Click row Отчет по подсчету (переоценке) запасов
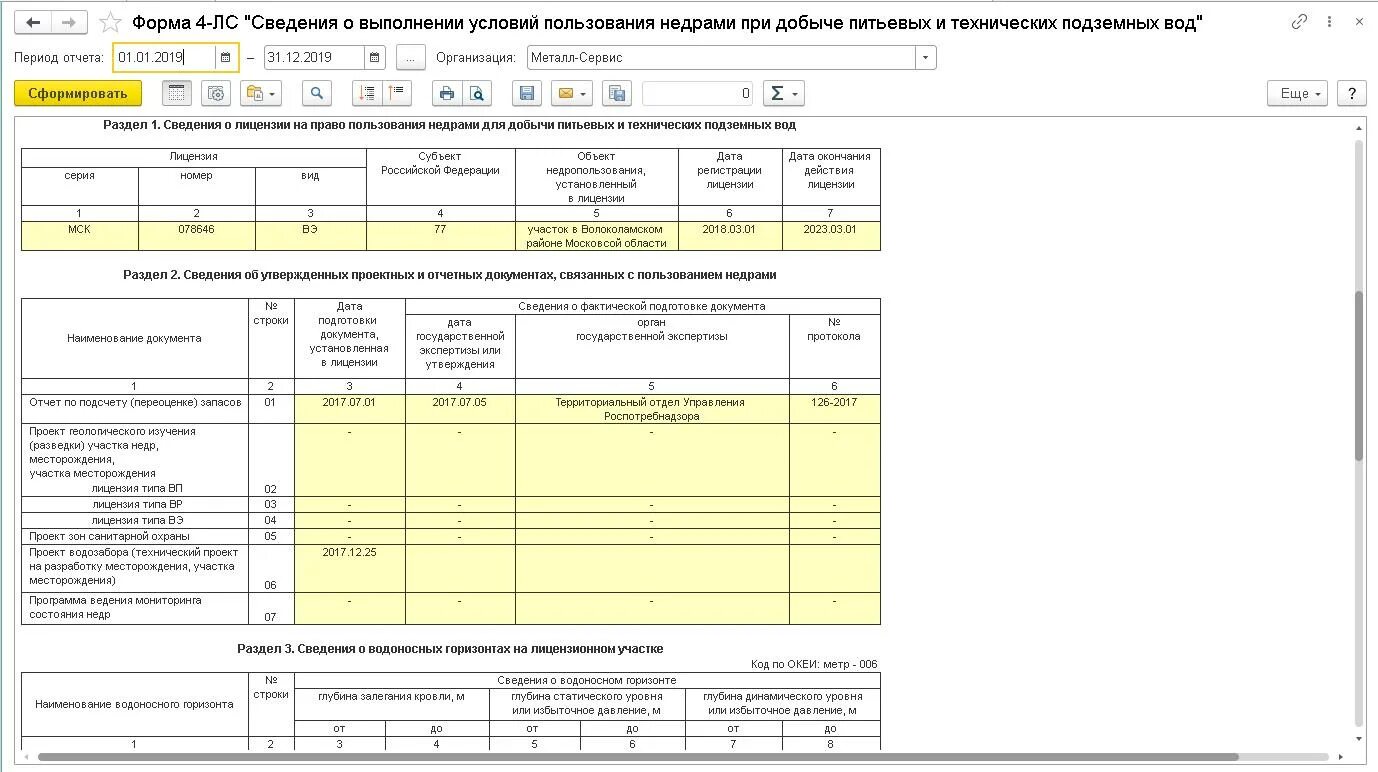Image resolution: width=1378 pixels, height=772 pixels. coord(135,409)
